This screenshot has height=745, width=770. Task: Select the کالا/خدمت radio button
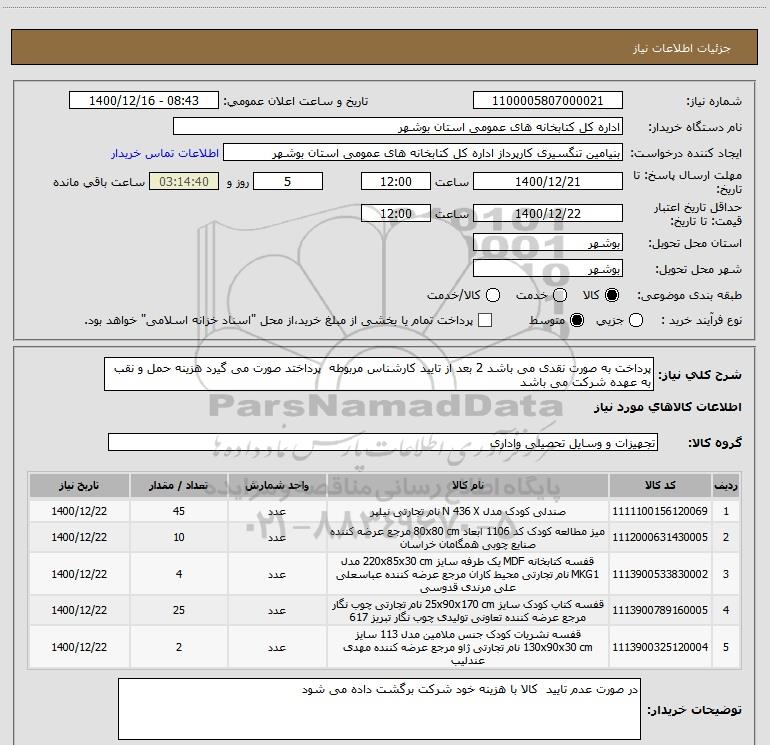pos(493,295)
